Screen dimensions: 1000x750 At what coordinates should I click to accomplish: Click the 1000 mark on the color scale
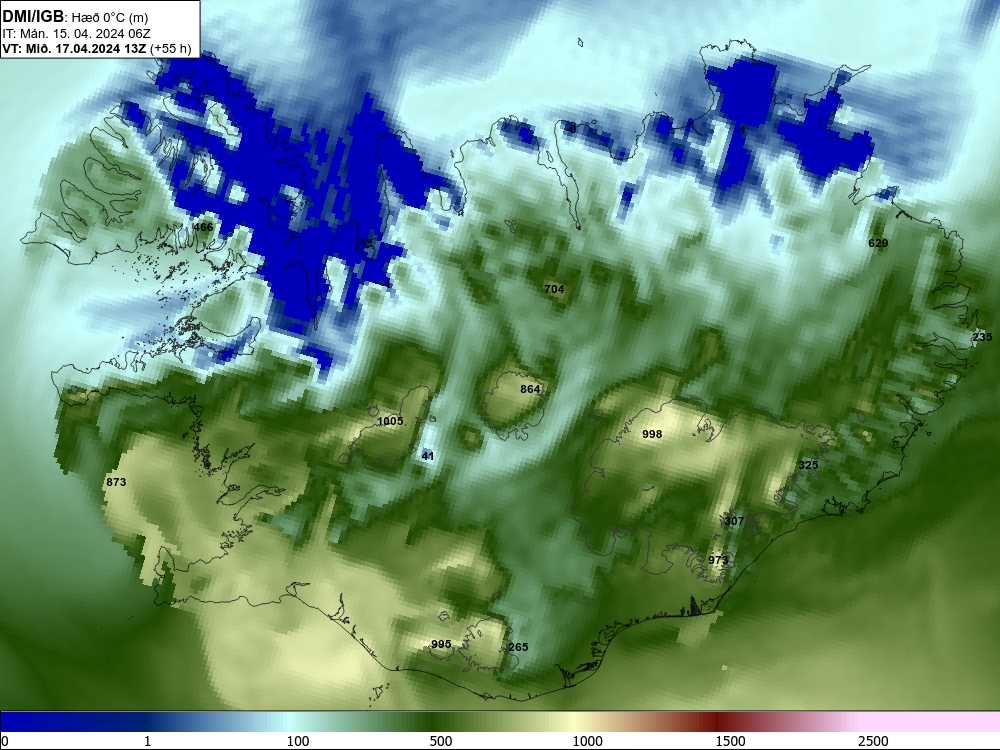[587, 741]
